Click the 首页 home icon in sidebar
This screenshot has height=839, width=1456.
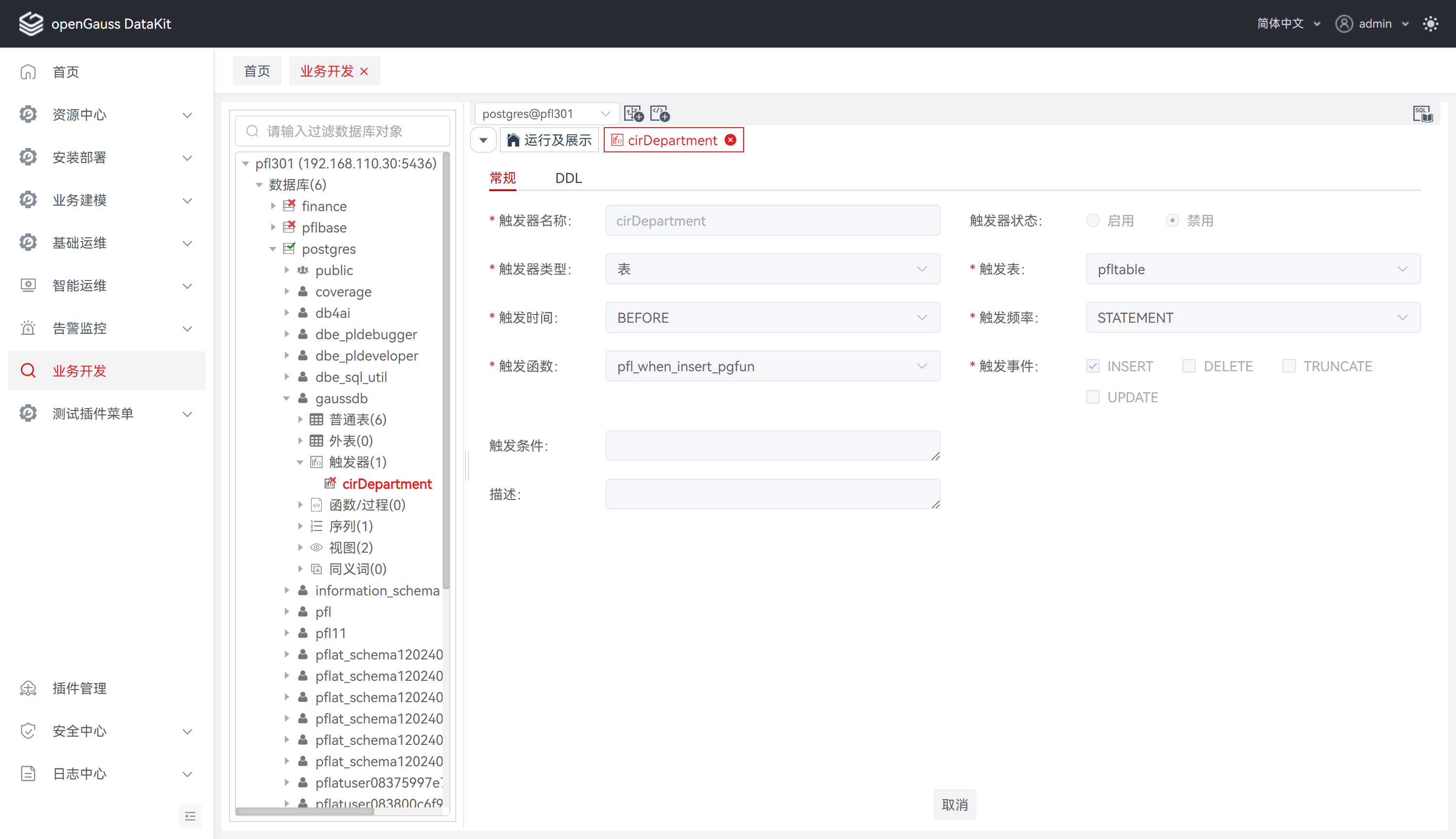coord(28,72)
